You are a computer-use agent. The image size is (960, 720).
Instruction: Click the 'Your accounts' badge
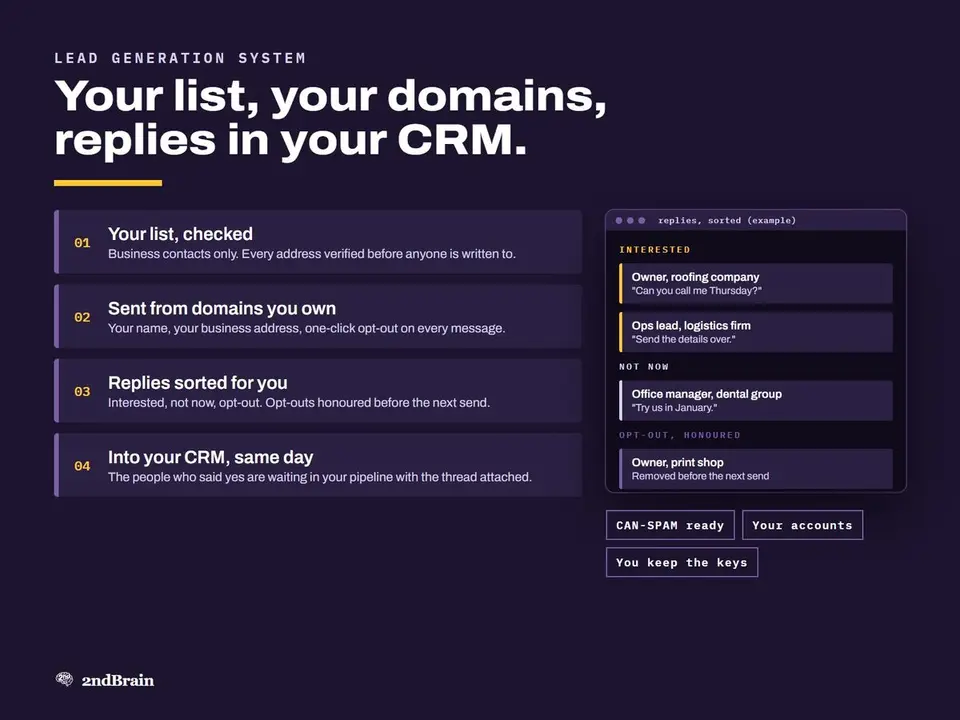pos(802,525)
